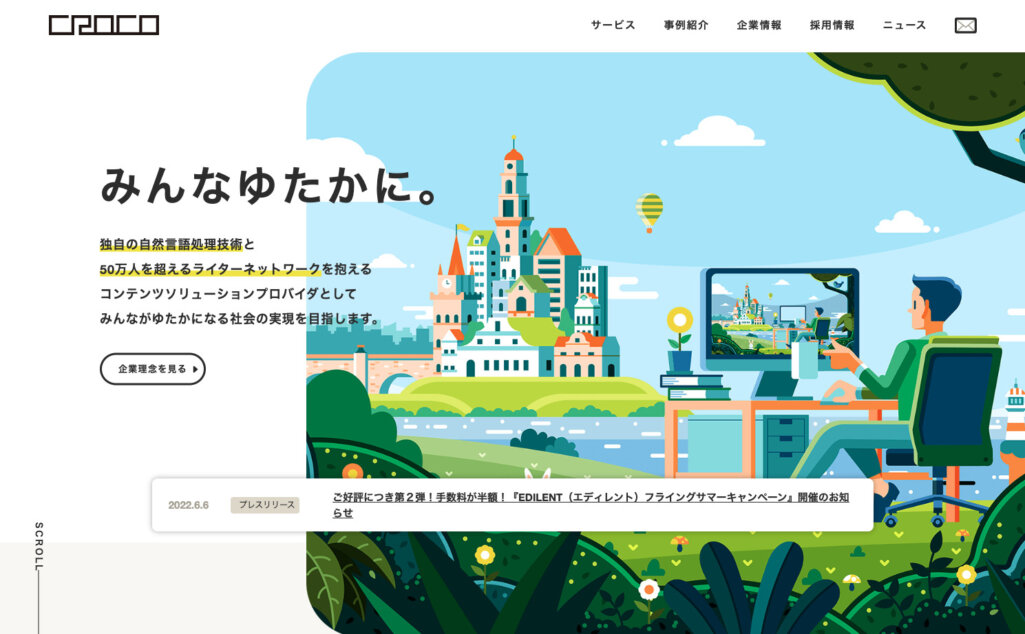Screen dimensions: 1025x634
Task: Open 採用情報 from the top navigation
Action: click(832, 25)
